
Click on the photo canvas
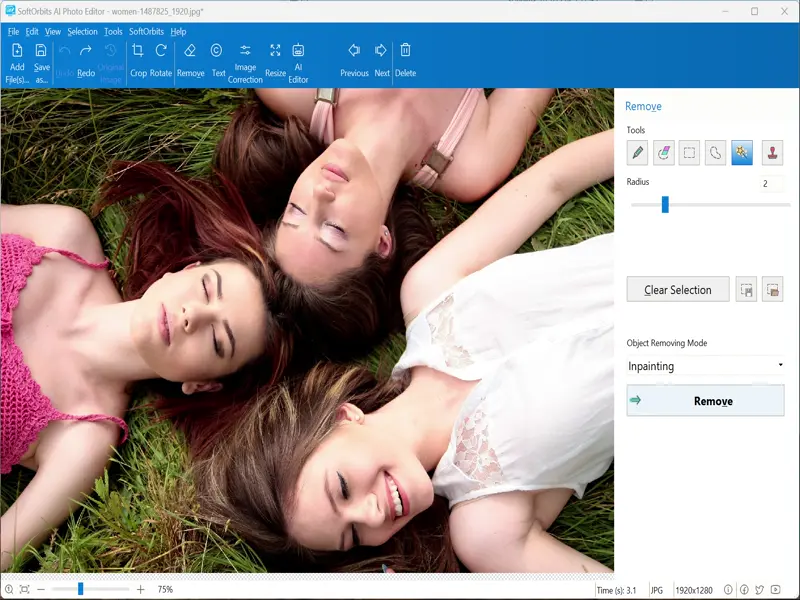pos(307,330)
